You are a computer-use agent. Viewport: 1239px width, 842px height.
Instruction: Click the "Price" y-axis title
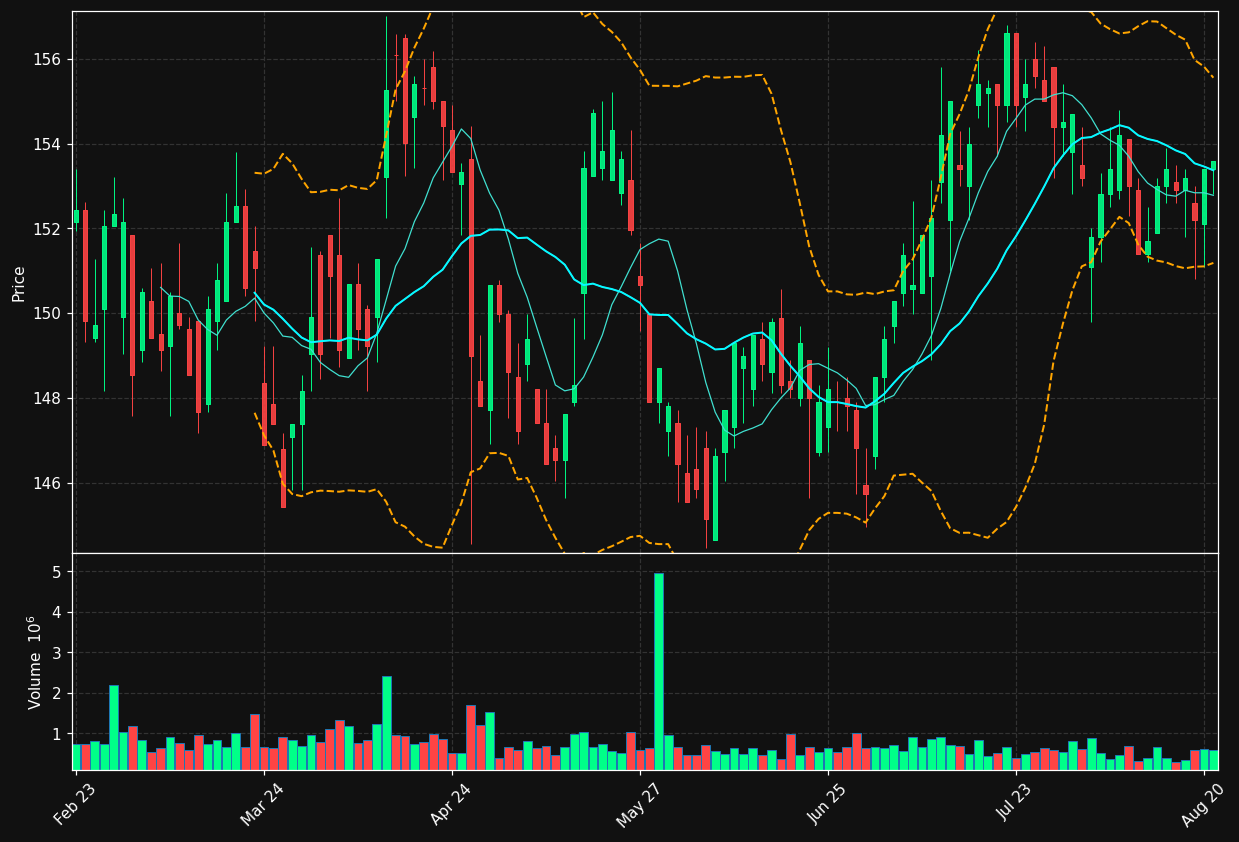pos(19,283)
